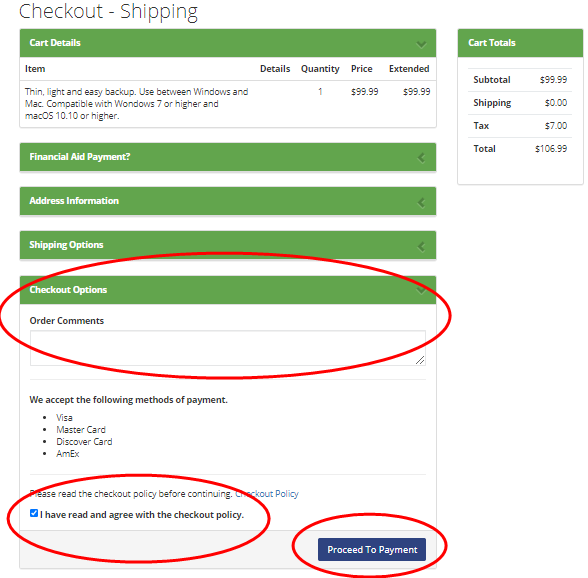The width and height of the screenshot is (588, 578).
Task: Collapse the Cart Details chevron icon
Action: (x=421, y=45)
